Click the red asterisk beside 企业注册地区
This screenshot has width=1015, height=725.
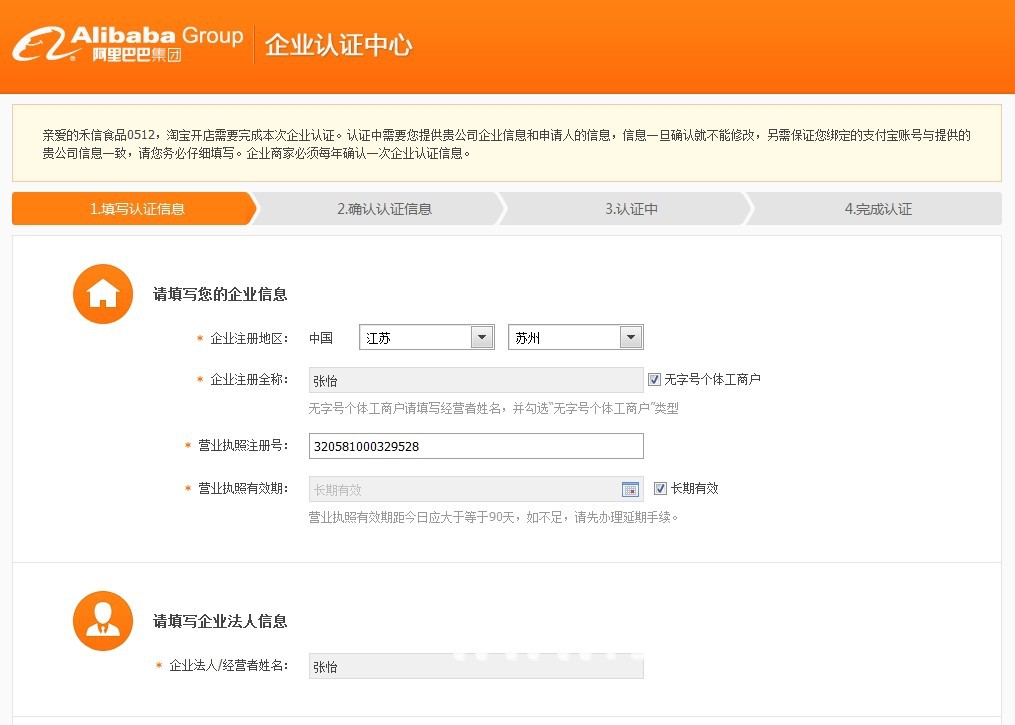pos(198,337)
